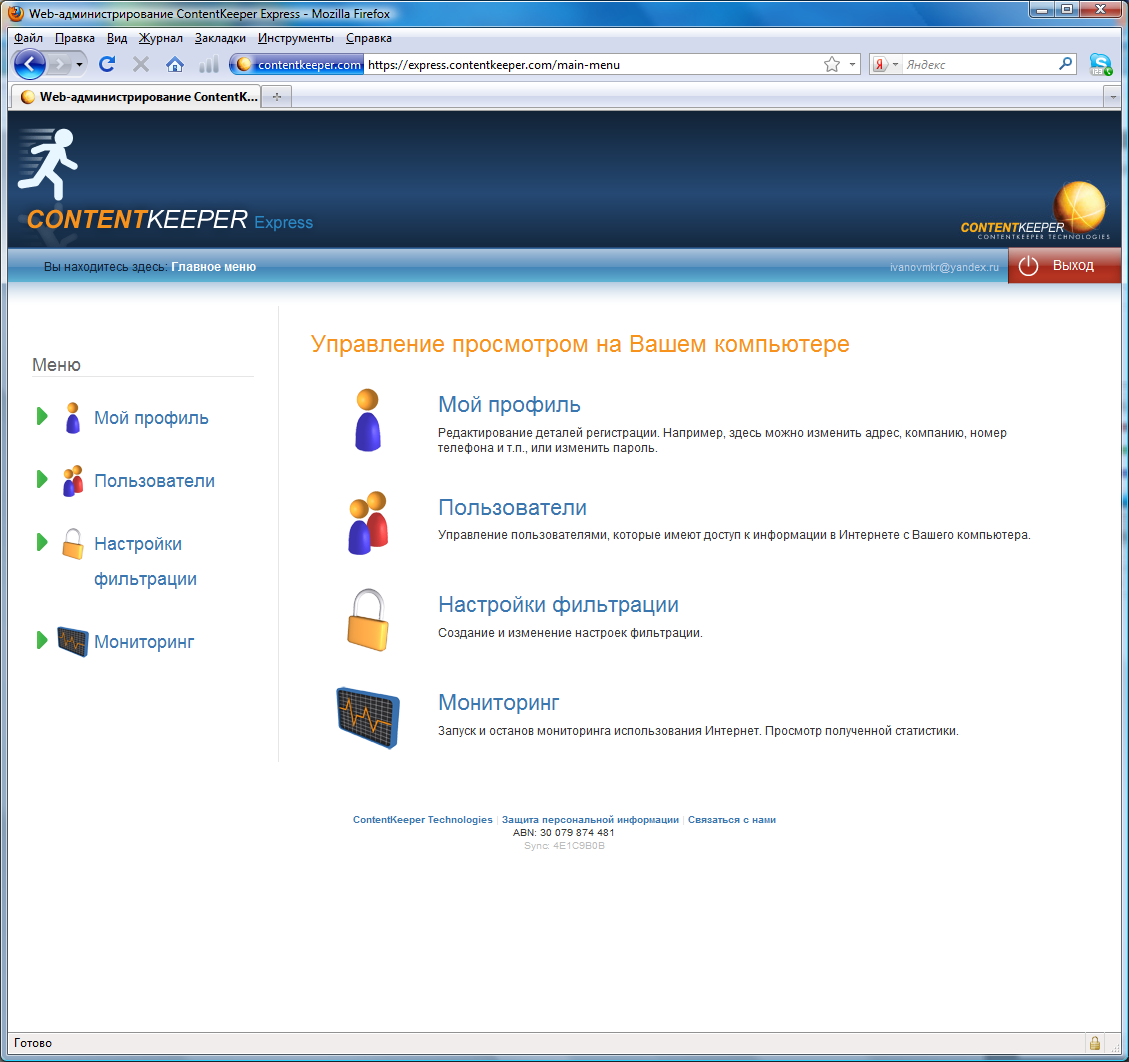Open Пользователи link in sidebar menu
1129x1062 pixels.
(x=154, y=480)
